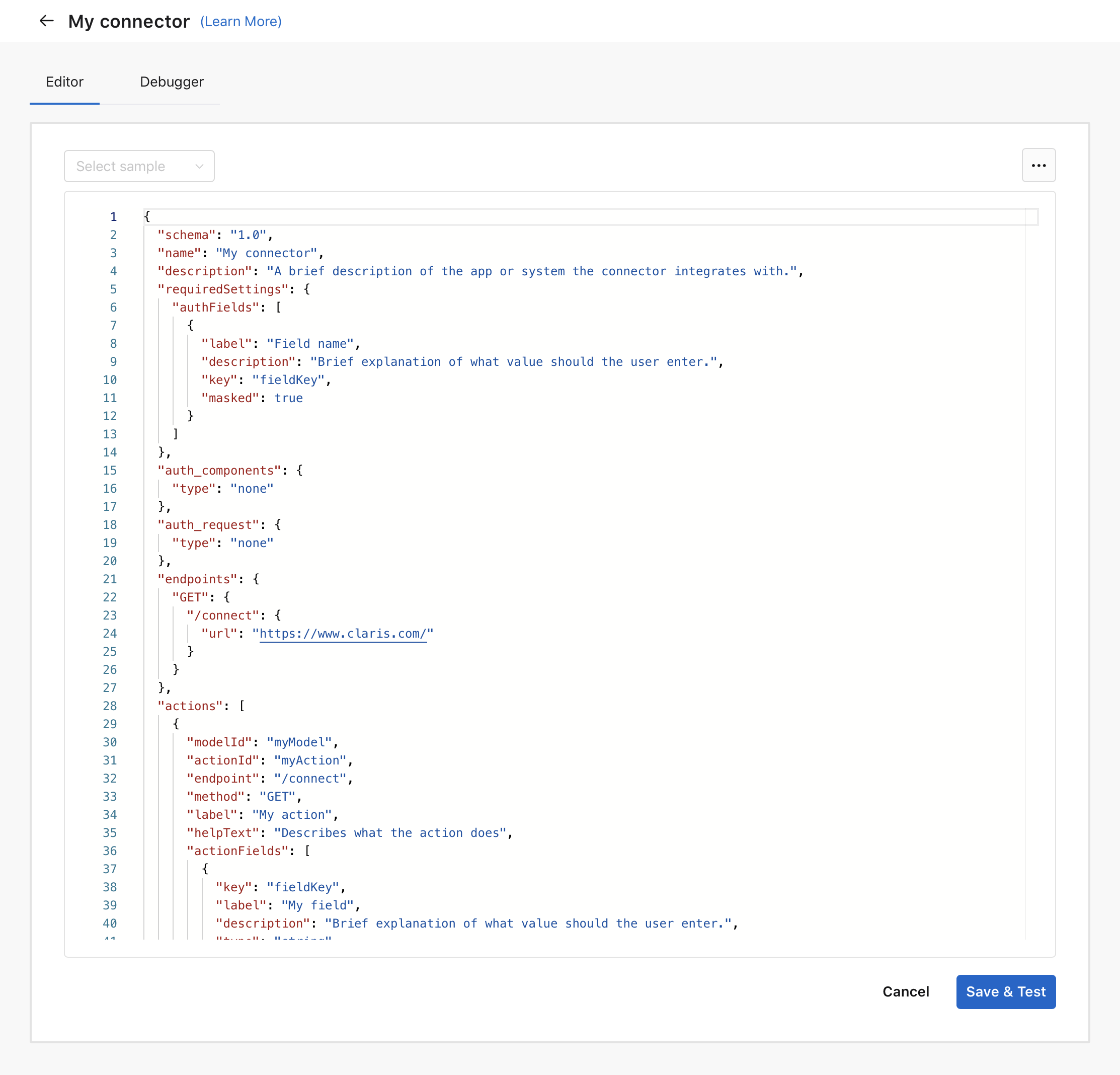Click the Save & Test button

coord(1006,991)
